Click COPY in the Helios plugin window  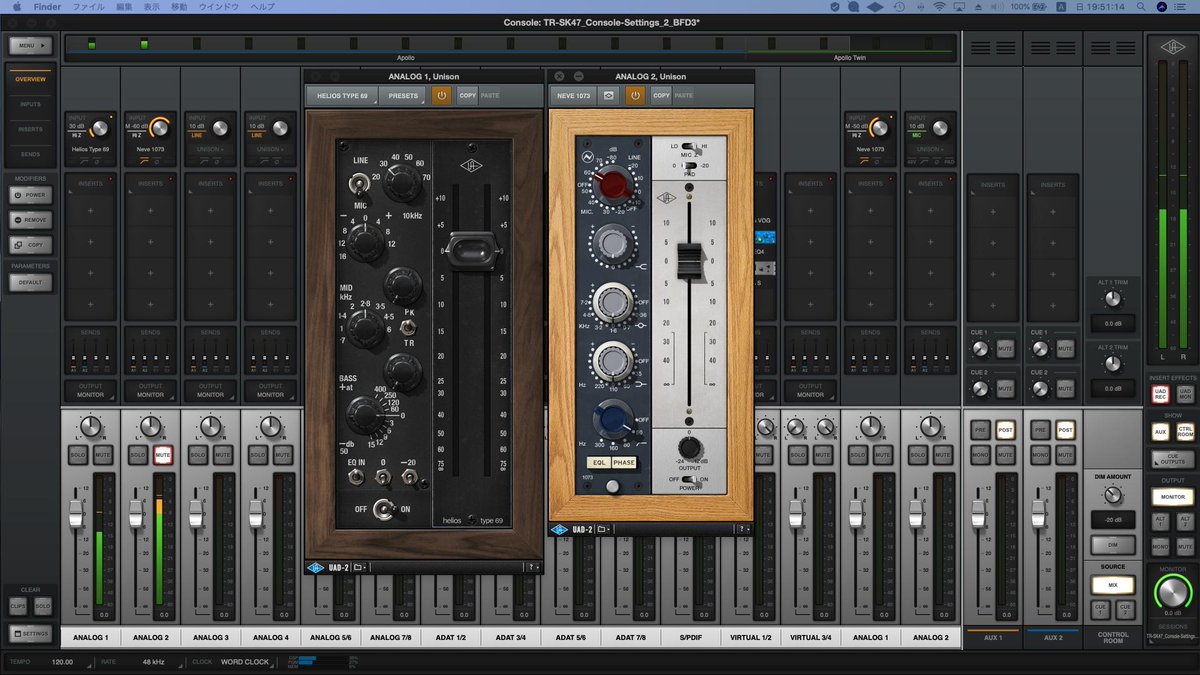point(467,95)
